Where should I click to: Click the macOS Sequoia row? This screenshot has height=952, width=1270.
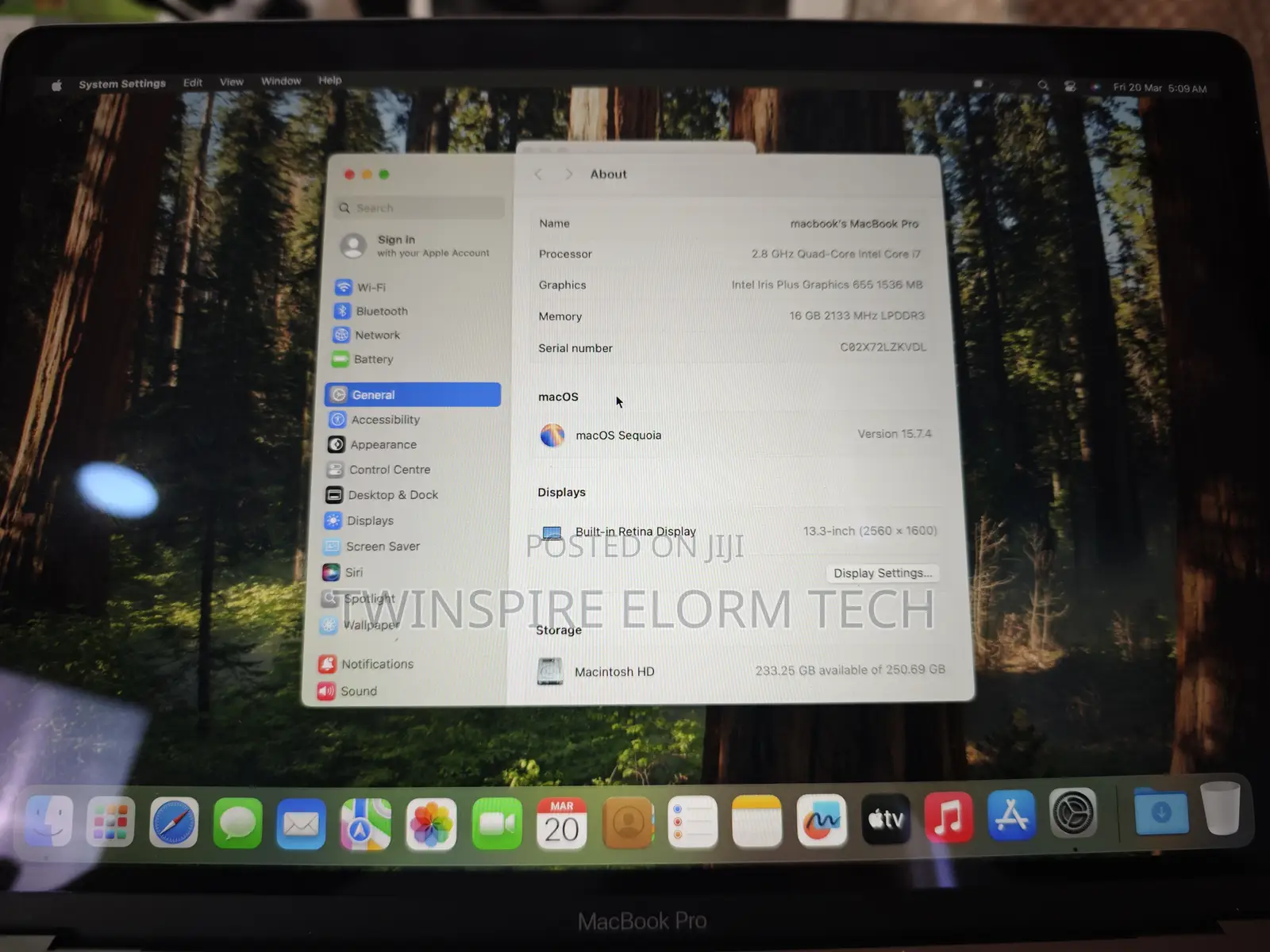(x=736, y=435)
